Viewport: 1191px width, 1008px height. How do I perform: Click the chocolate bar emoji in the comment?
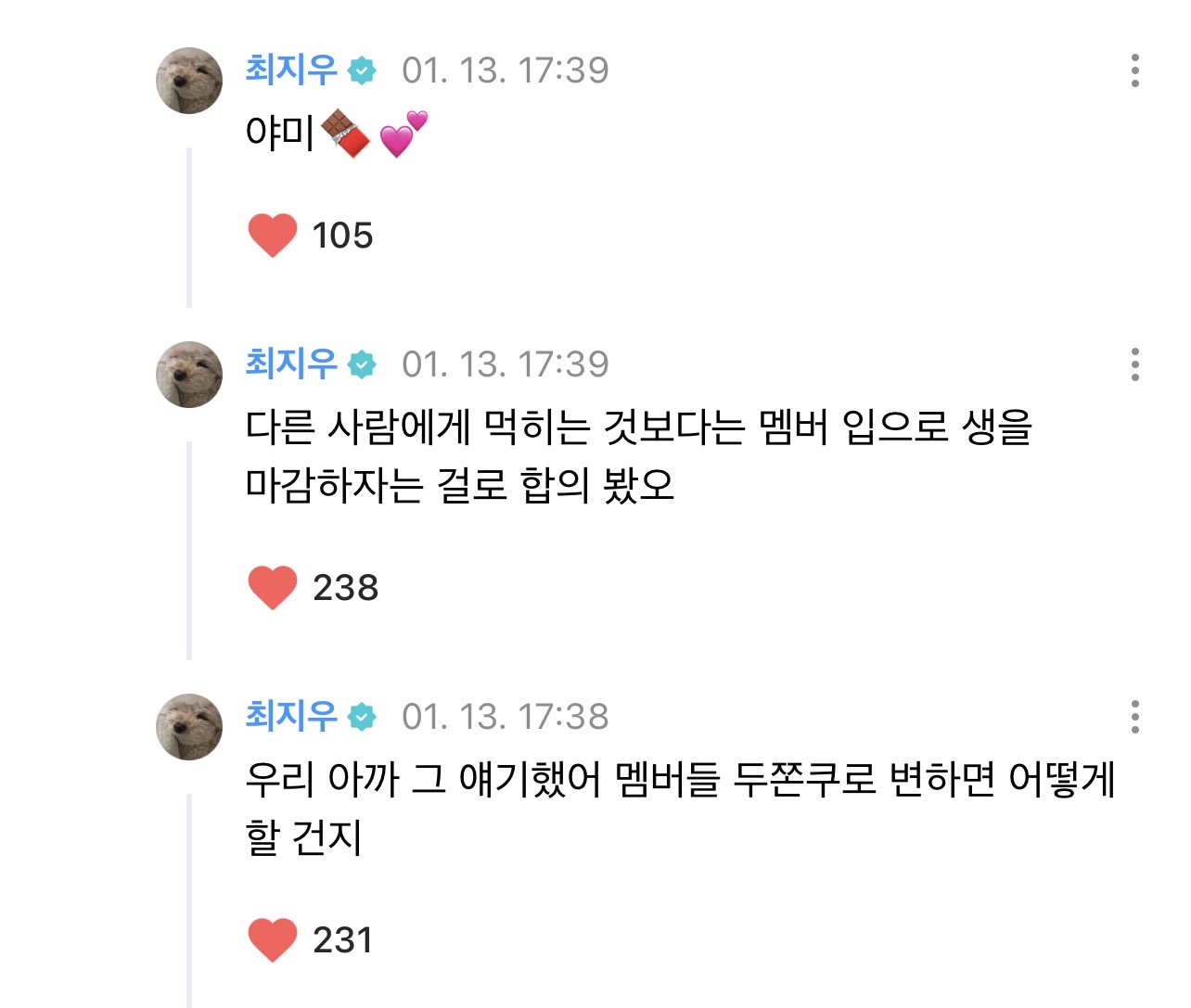pyautogui.click(x=345, y=134)
